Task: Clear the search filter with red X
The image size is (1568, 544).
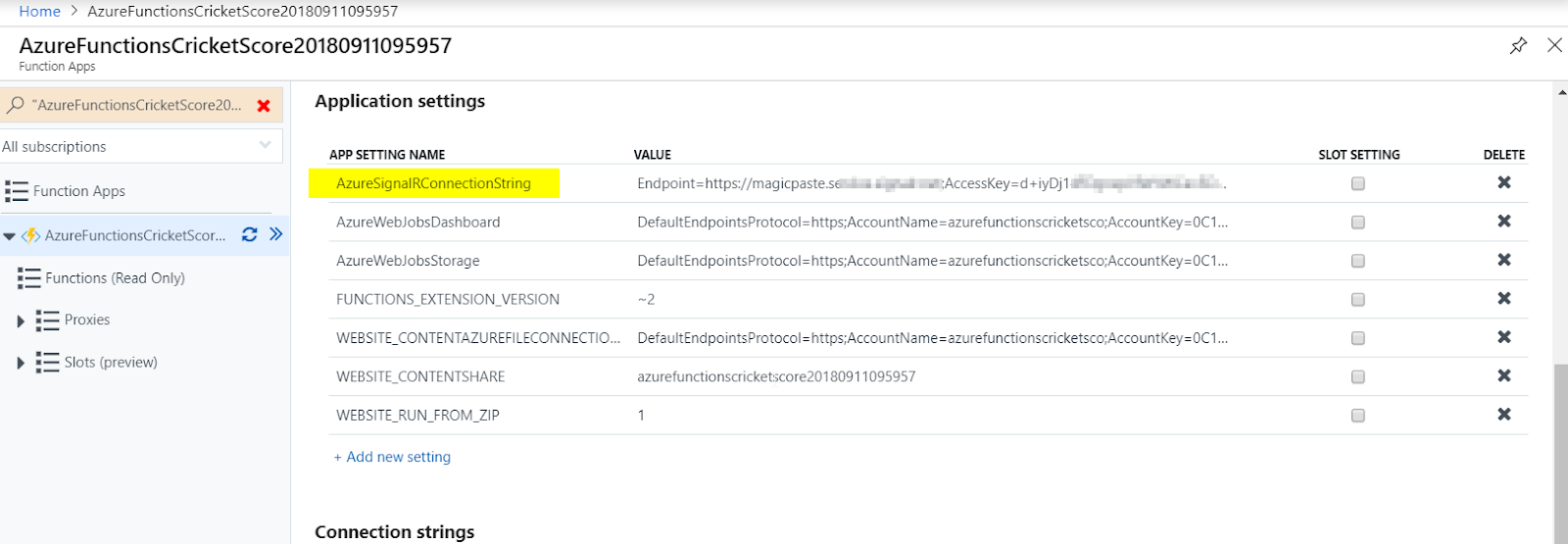Action: coord(264,106)
